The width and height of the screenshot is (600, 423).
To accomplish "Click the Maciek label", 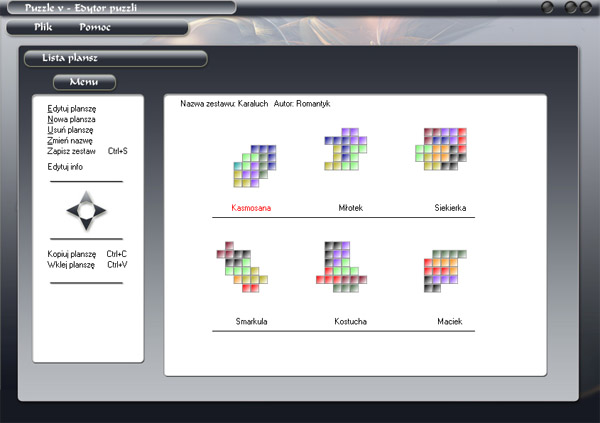I will pyautogui.click(x=450, y=322).
